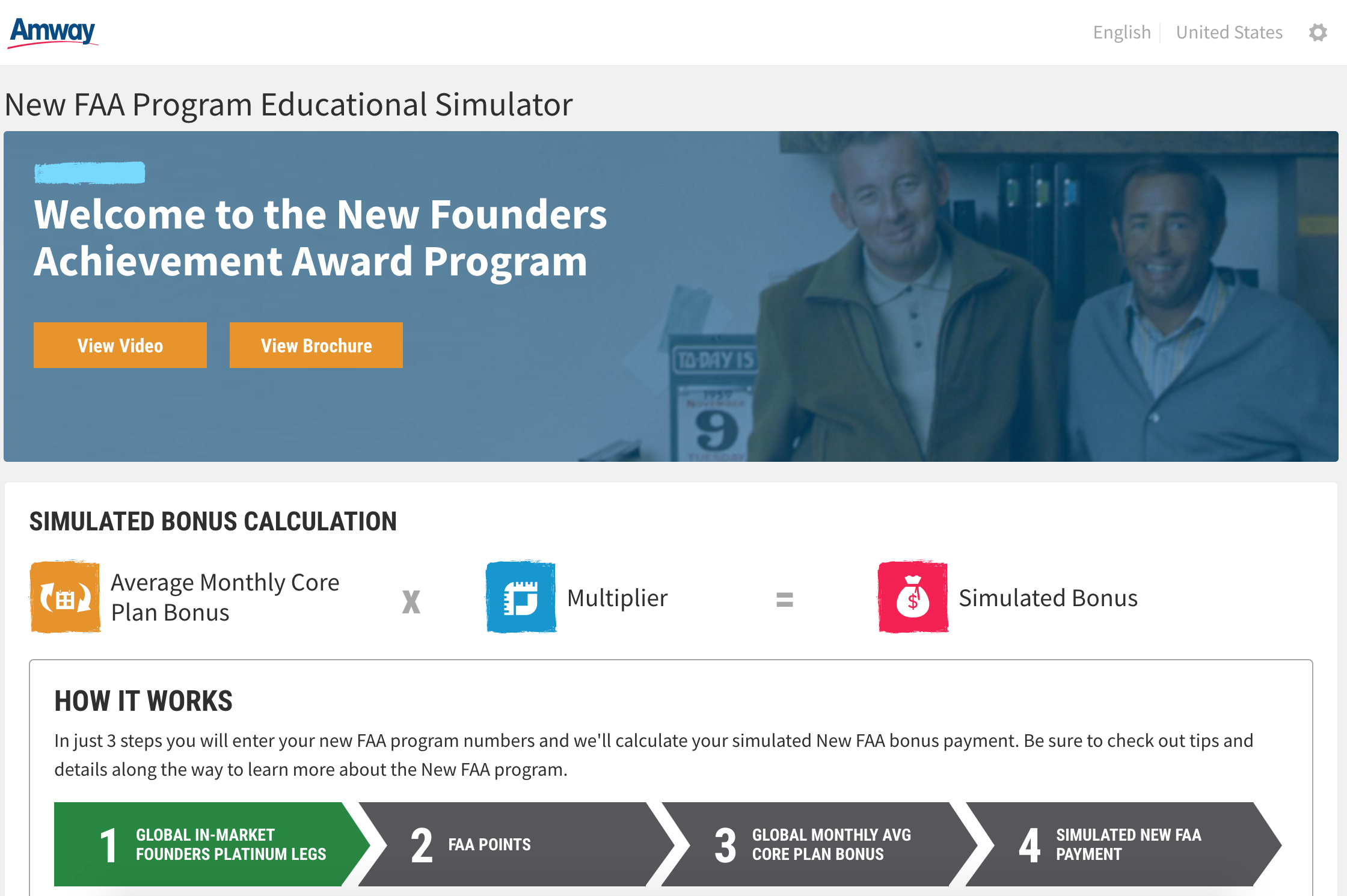Open the United States country selector

[1229, 32]
